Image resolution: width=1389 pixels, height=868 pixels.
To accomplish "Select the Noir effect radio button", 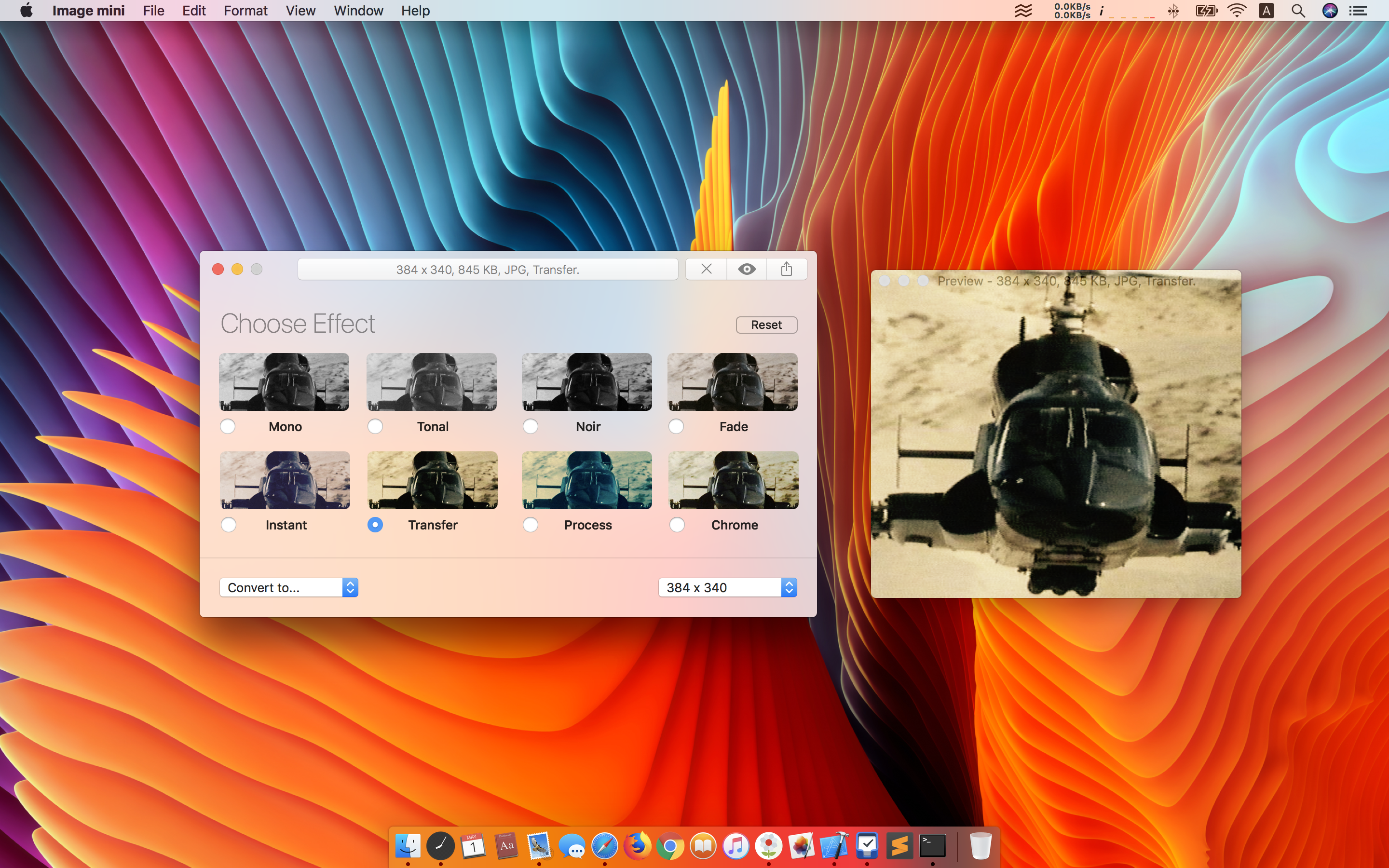I will click(531, 427).
